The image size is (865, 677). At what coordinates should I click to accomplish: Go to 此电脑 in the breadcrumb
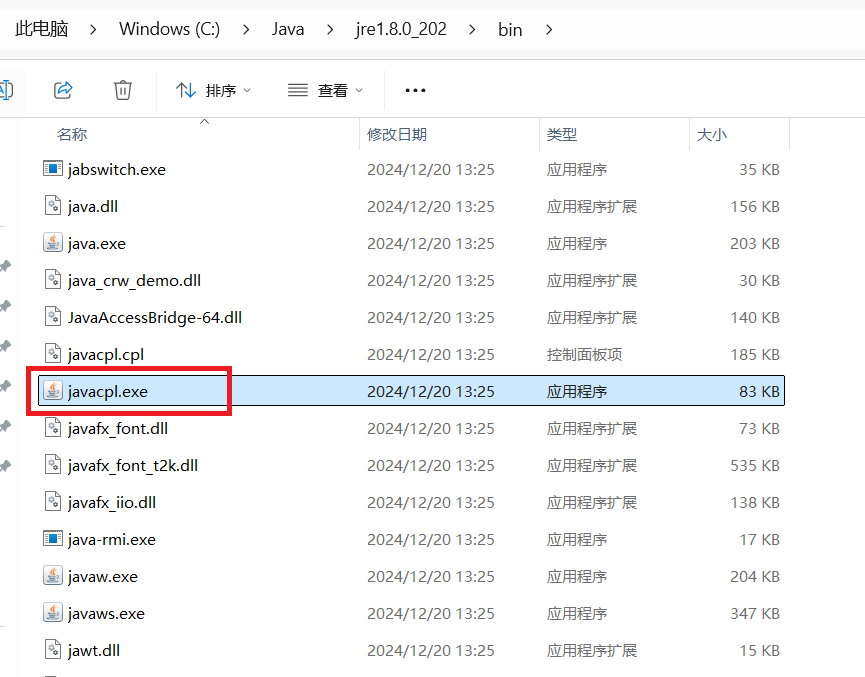point(41,29)
